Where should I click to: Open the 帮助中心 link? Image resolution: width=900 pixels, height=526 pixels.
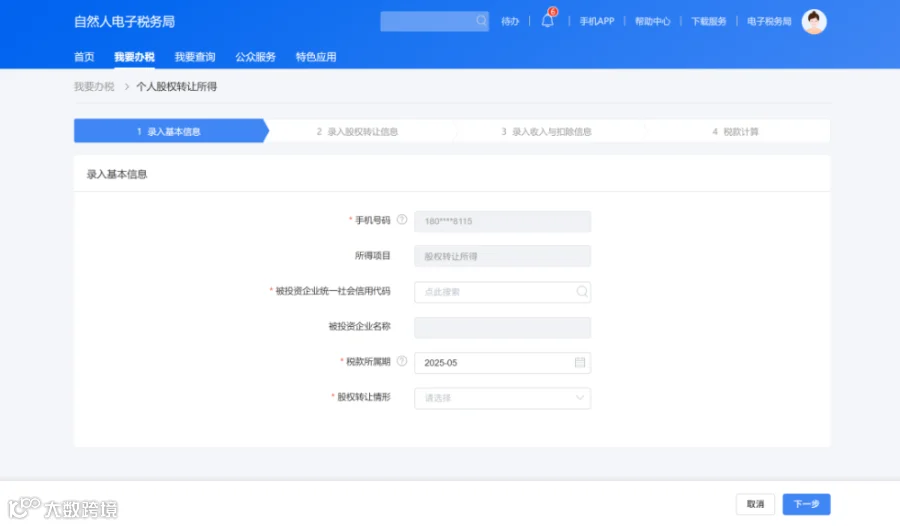[653, 21]
